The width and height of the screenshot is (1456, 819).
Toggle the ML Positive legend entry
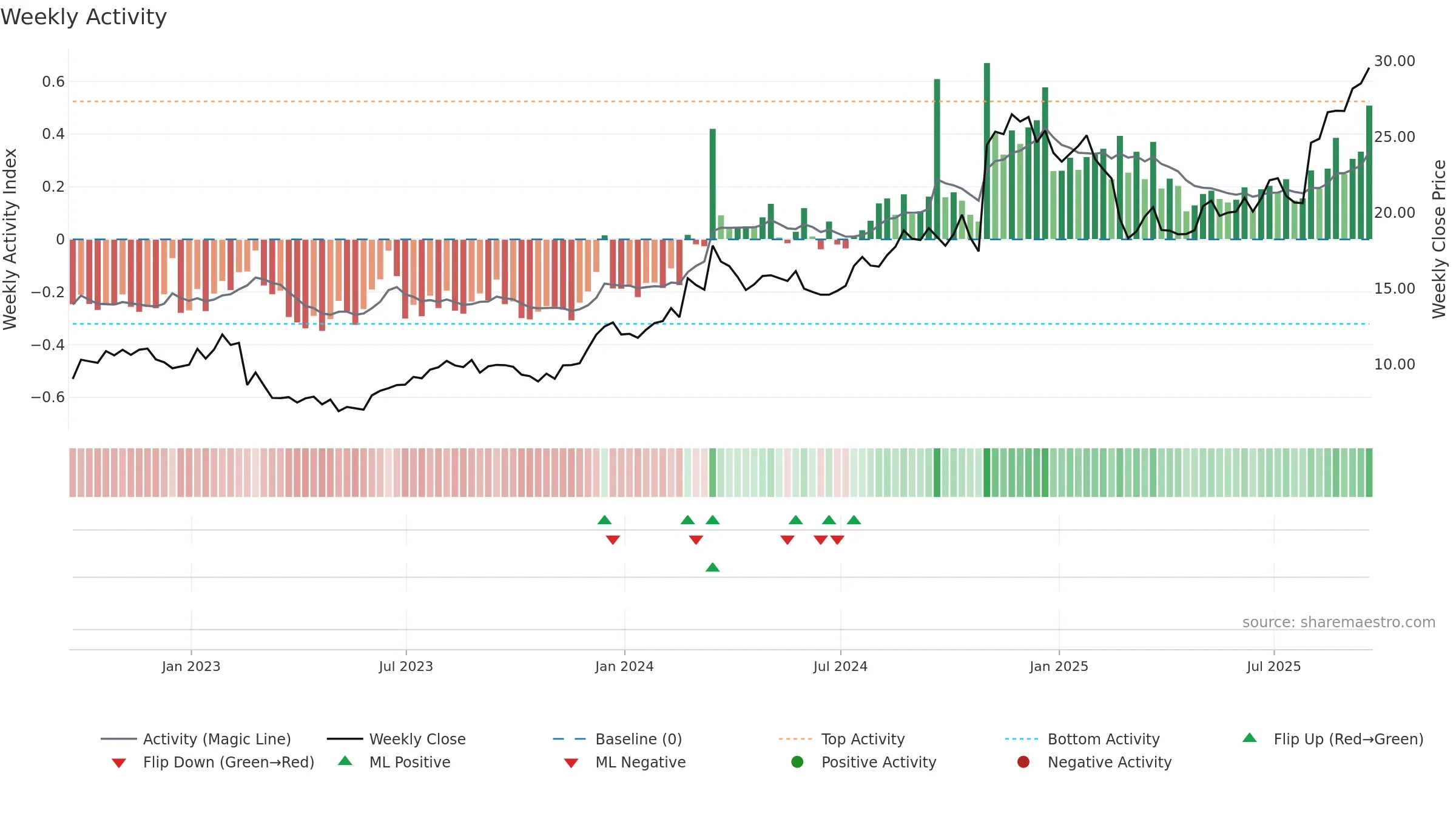(394, 762)
